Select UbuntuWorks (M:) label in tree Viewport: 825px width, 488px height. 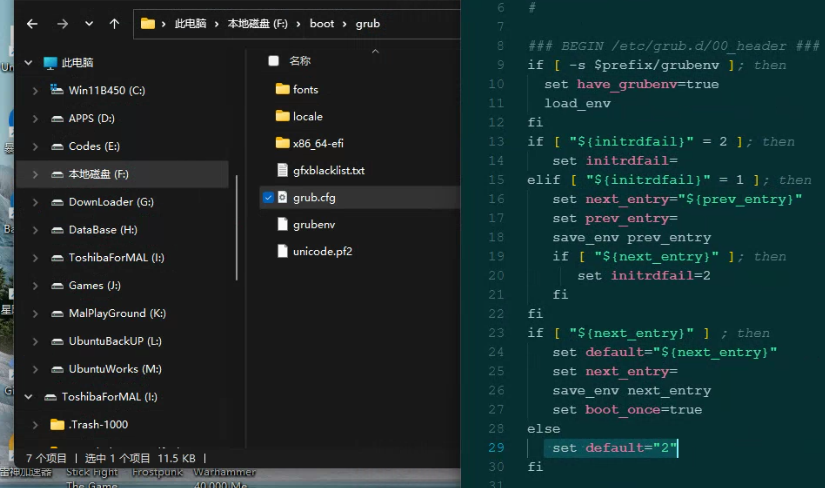115,370
